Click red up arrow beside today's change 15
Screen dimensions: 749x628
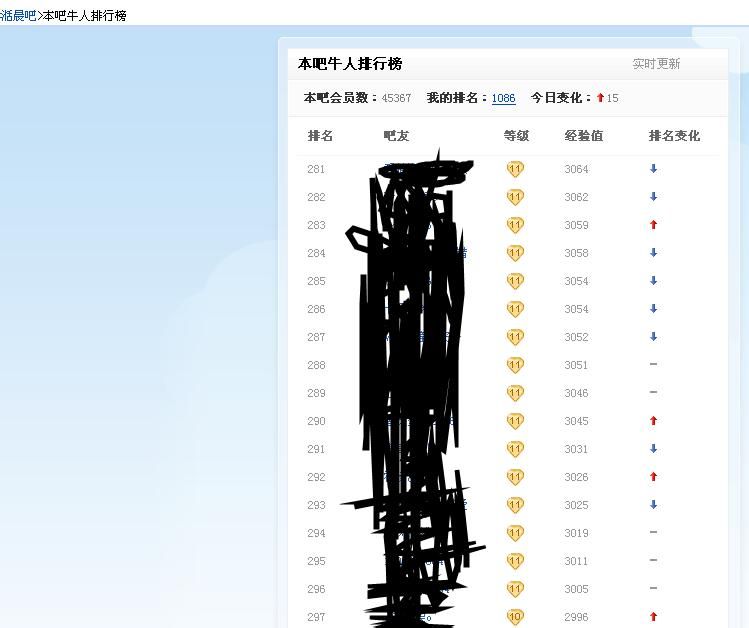tap(600, 98)
